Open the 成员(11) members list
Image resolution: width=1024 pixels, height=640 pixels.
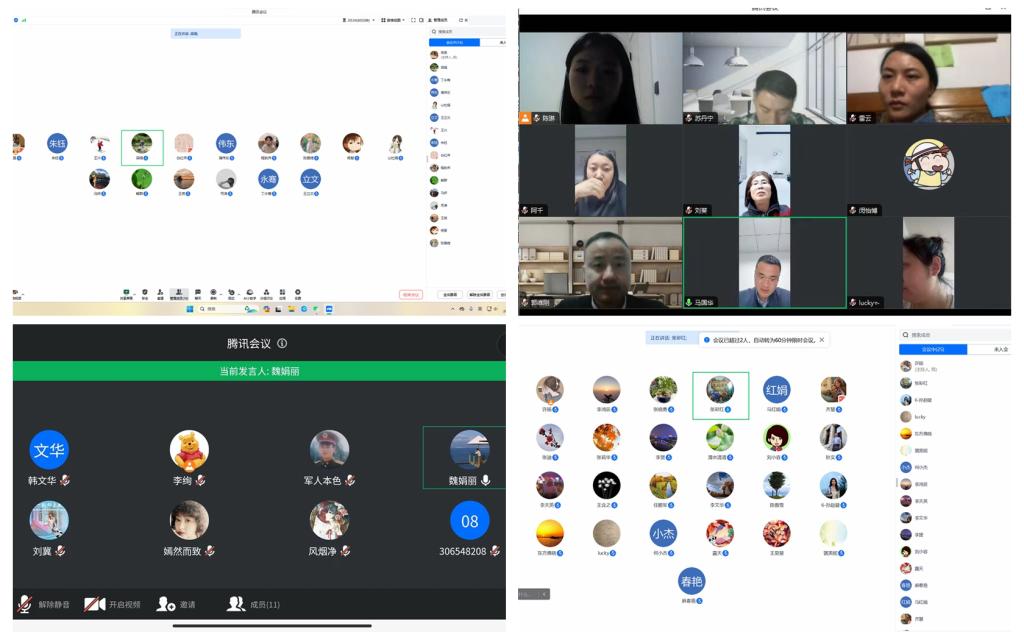237,604
